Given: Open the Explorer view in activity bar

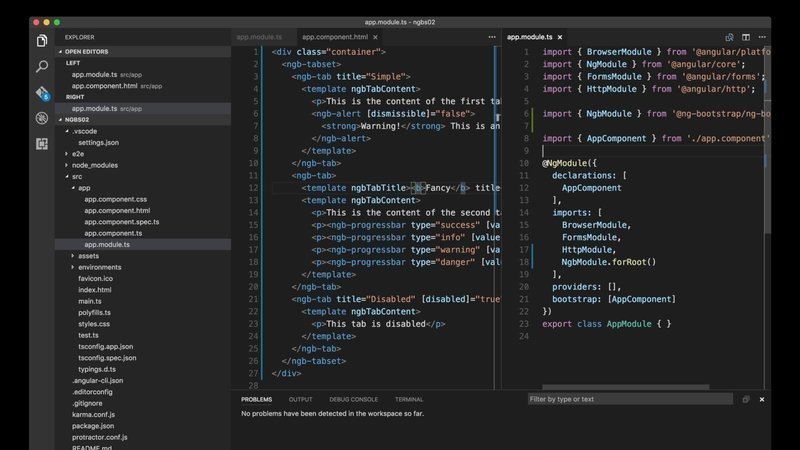Looking at the screenshot, I should tap(42, 40).
